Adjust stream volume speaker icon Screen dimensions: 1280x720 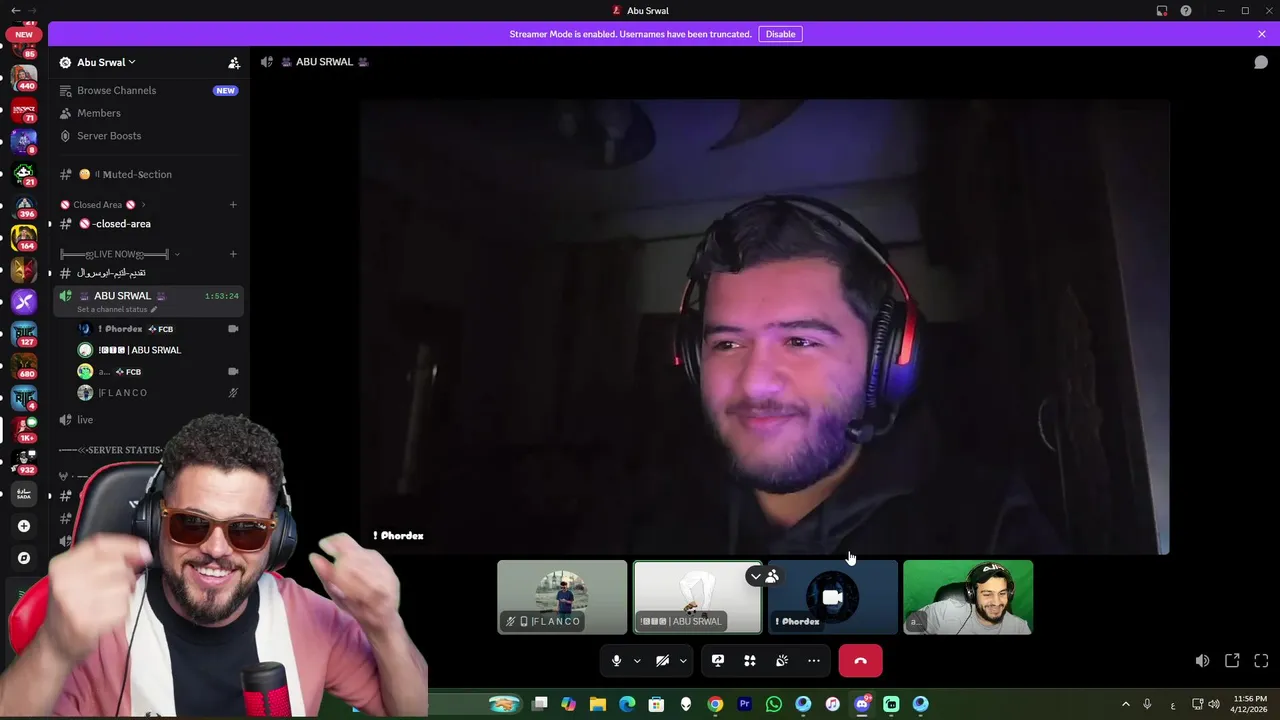[1202, 661]
